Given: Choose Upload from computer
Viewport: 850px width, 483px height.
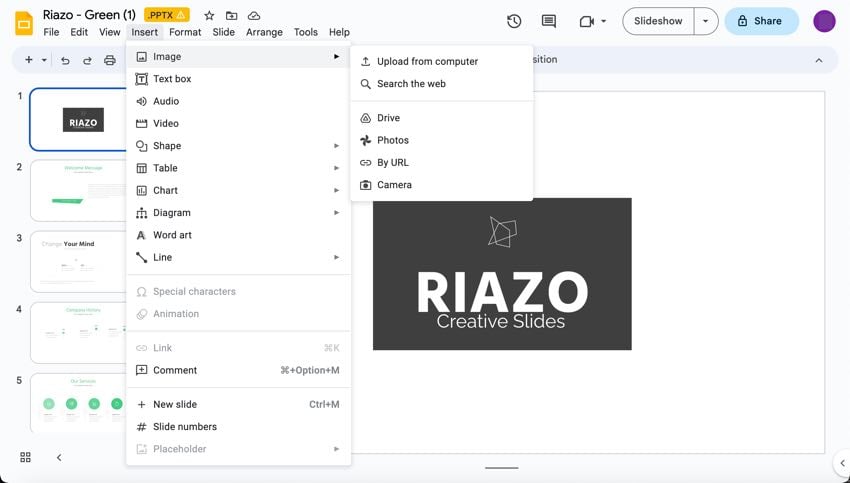Looking at the screenshot, I should pyautogui.click(x=427, y=61).
